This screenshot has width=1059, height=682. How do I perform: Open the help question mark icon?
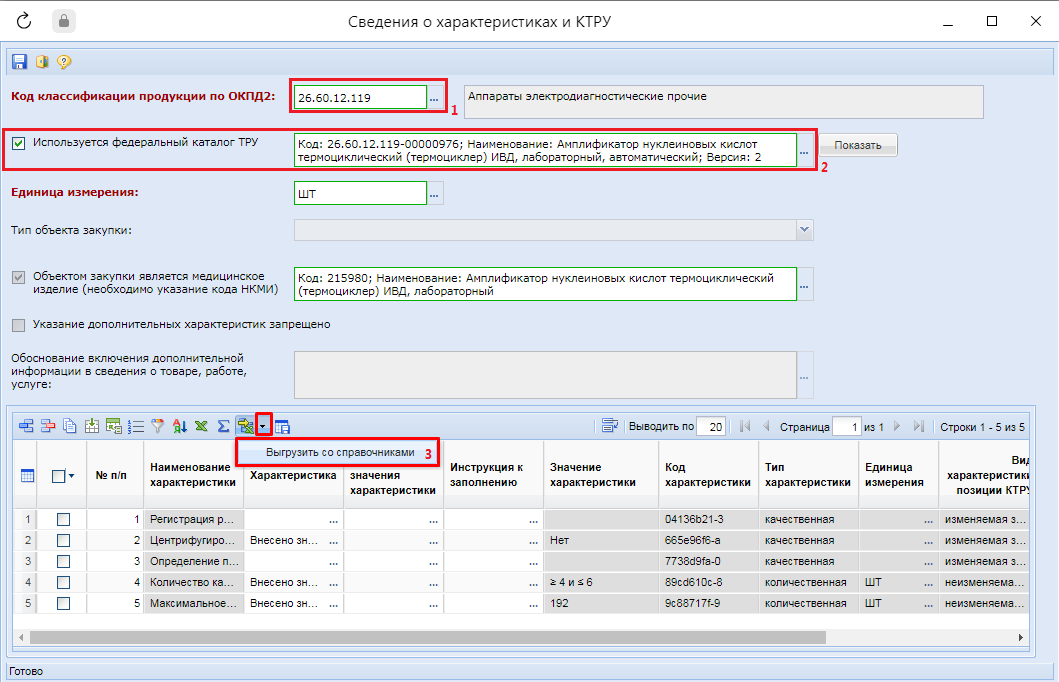tap(64, 62)
